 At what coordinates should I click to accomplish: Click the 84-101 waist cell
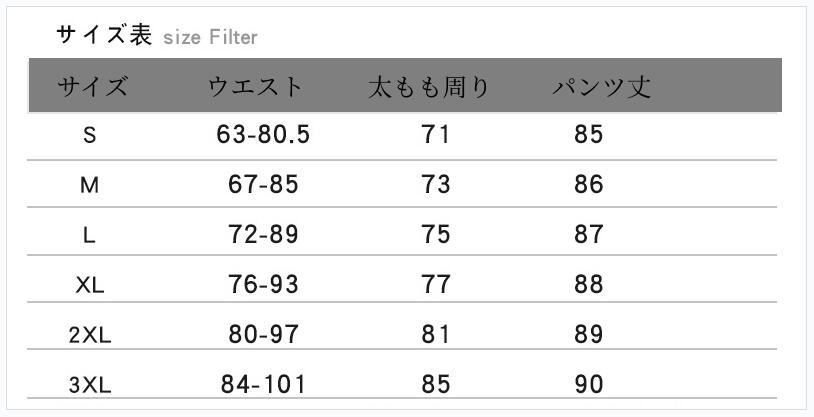tap(263, 383)
